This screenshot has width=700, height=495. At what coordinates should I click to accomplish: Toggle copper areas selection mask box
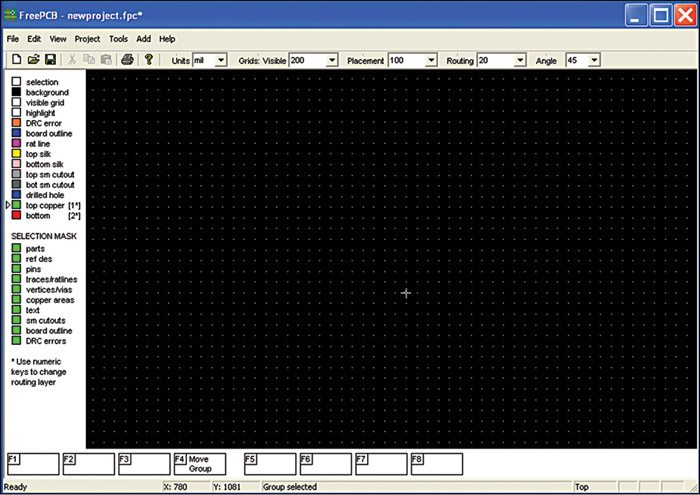(16, 300)
